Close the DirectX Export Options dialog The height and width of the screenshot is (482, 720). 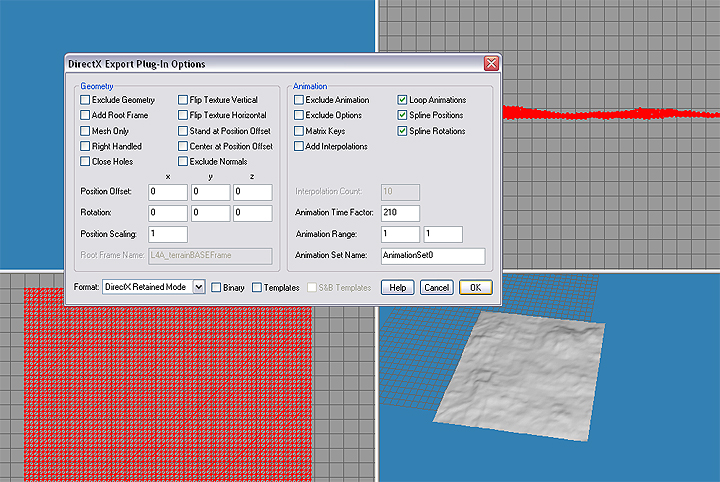[x=491, y=63]
